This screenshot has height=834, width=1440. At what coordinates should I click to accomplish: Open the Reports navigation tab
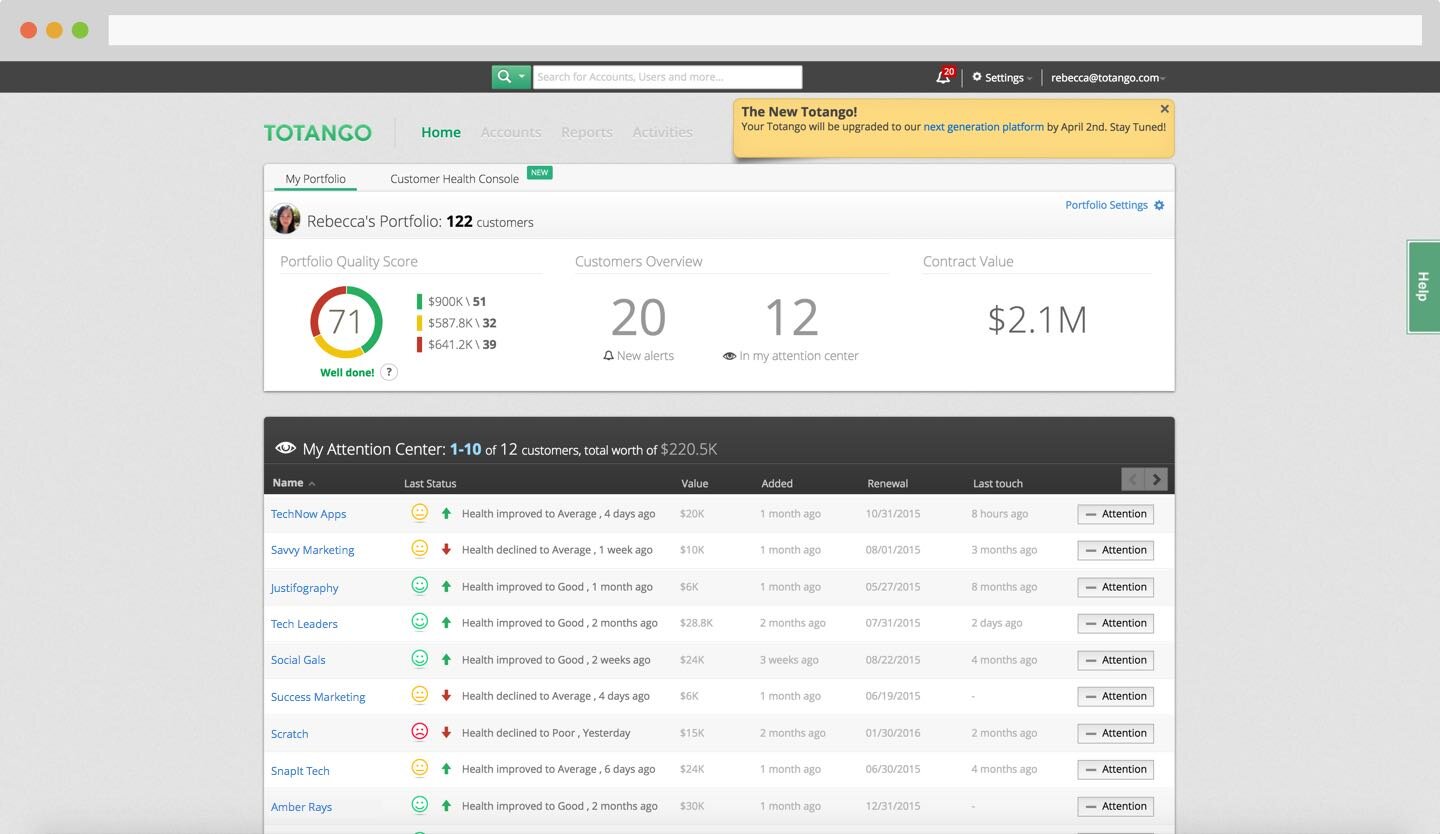click(587, 132)
